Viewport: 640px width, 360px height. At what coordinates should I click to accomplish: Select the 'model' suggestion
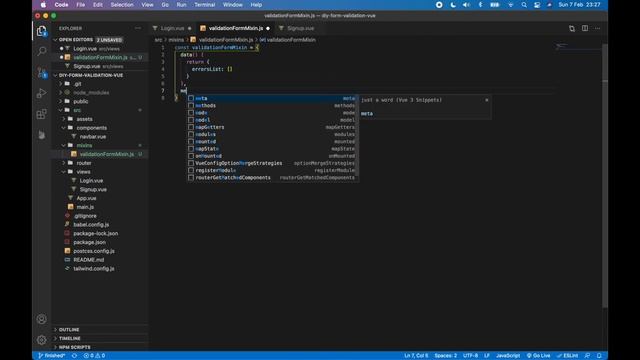point(272,120)
